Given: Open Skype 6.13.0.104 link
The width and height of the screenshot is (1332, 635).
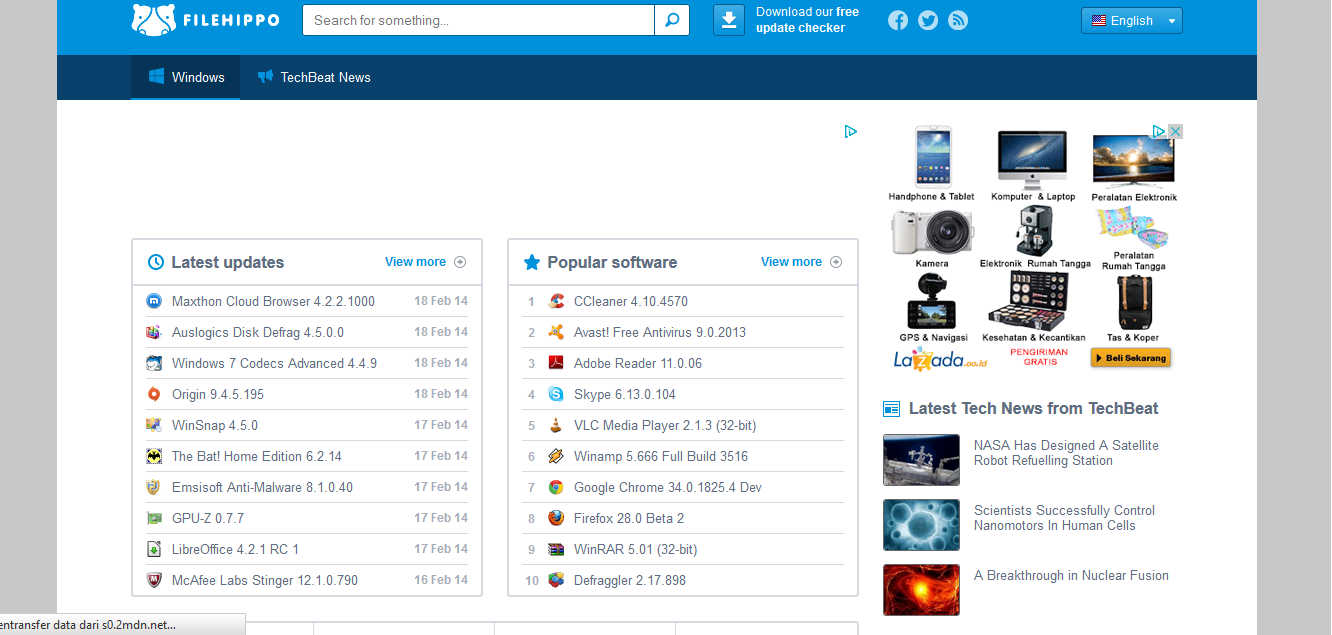Looking at the screenshot, I should 625,394.
